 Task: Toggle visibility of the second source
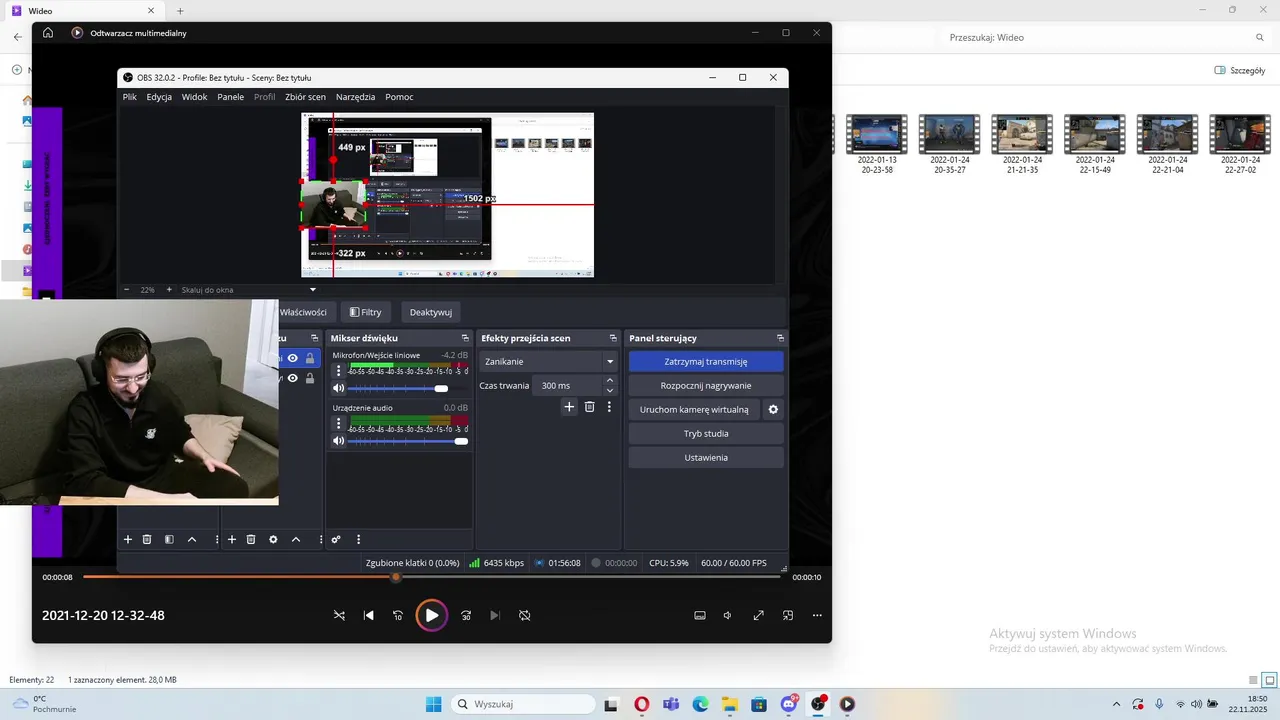click(x=293, y=378)
